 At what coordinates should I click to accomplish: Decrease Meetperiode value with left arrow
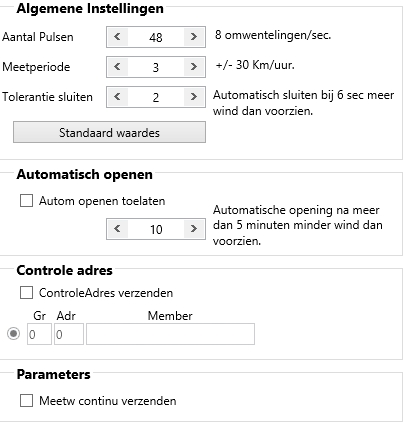pos(117,67)
